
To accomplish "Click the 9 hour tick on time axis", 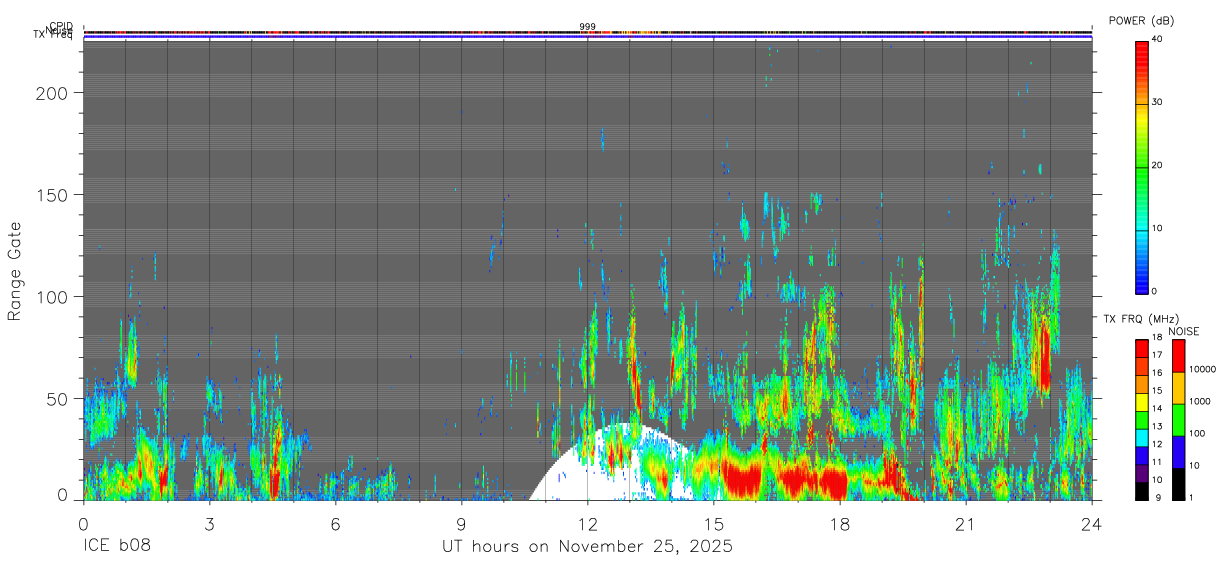I will coord(461,523).
